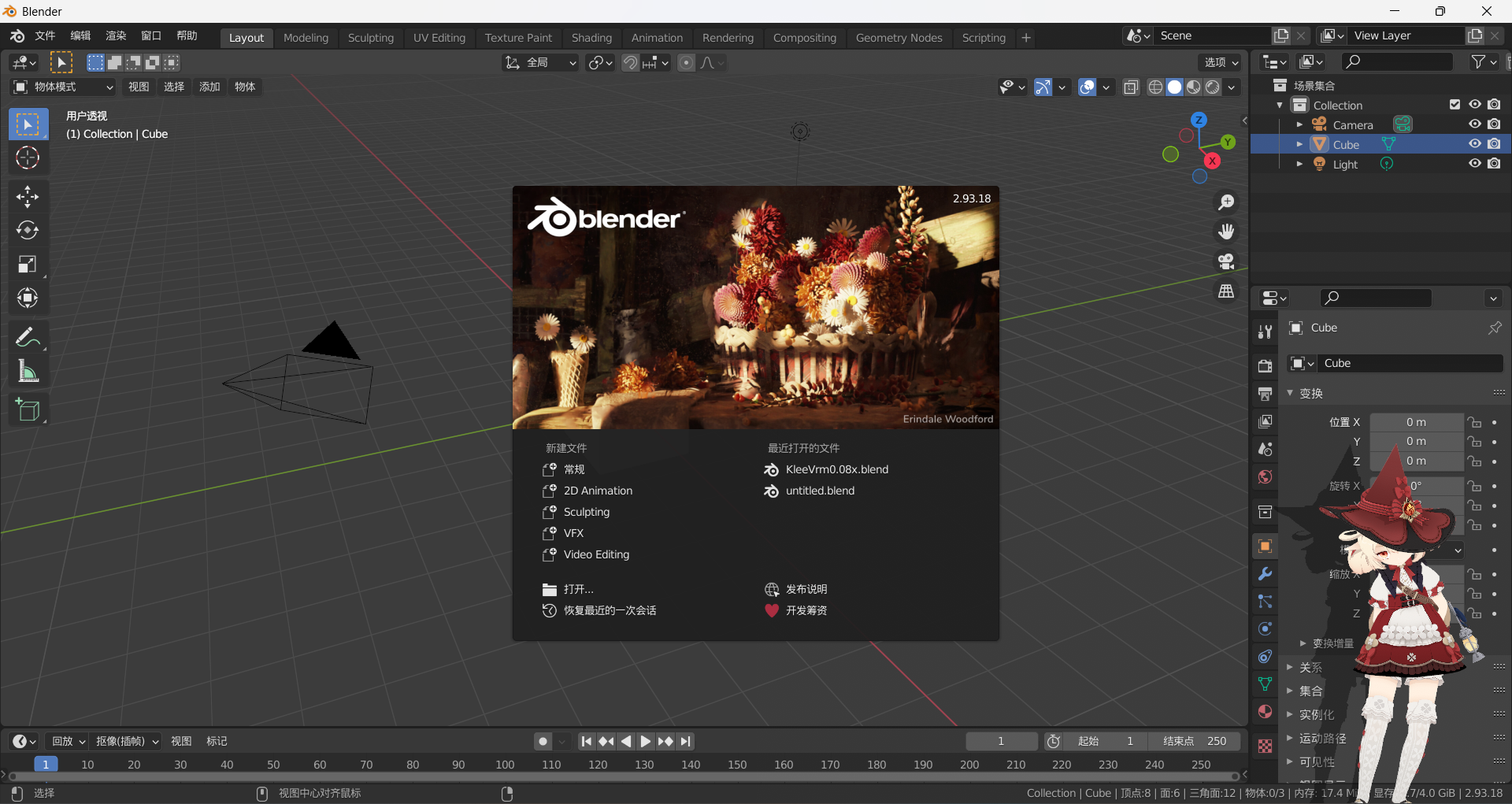Toggle the location X lock
The height and width of the screenshot is (804, 1512).
[1474, 422]
